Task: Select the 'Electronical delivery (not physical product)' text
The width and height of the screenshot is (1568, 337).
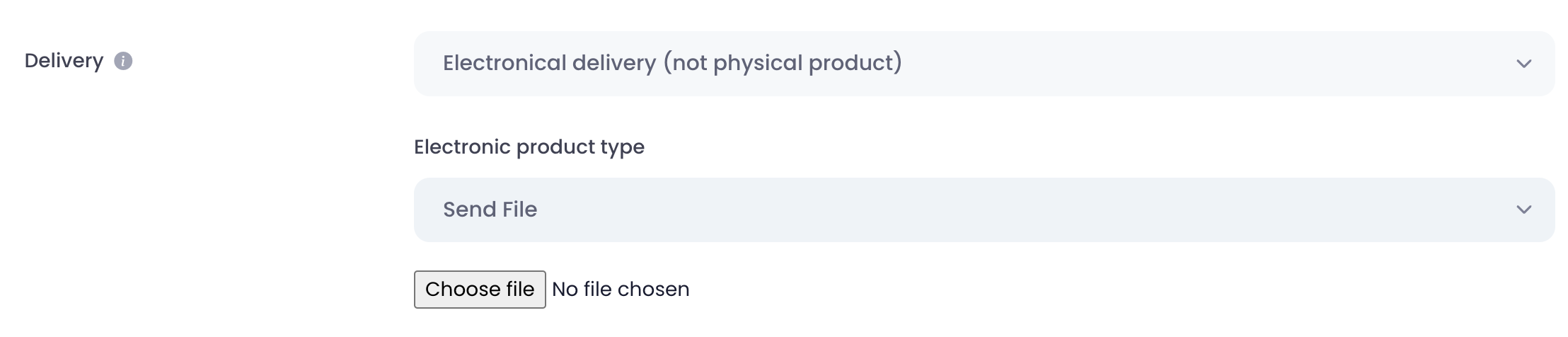Action: (x=672, y=63)
